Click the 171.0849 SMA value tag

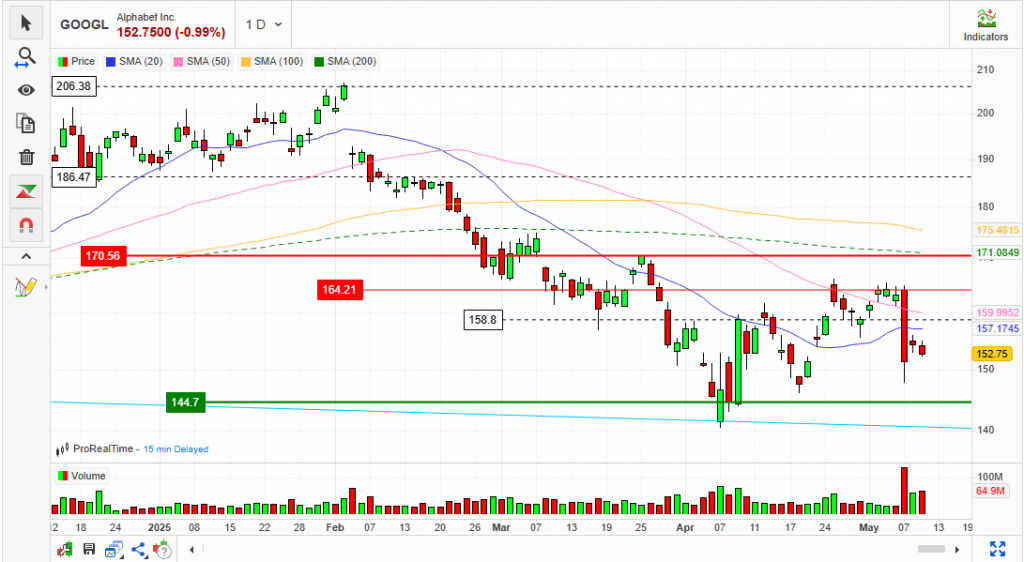(997, 252)
